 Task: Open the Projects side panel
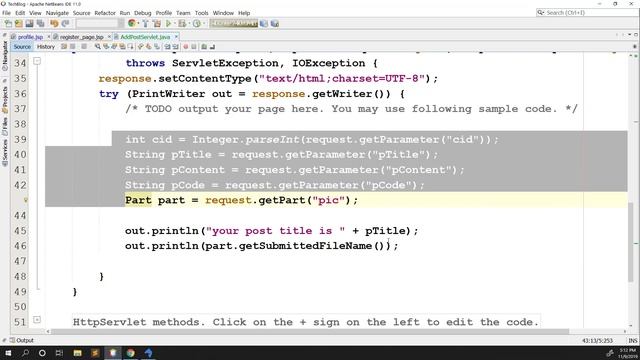click(x=5, y=99)
